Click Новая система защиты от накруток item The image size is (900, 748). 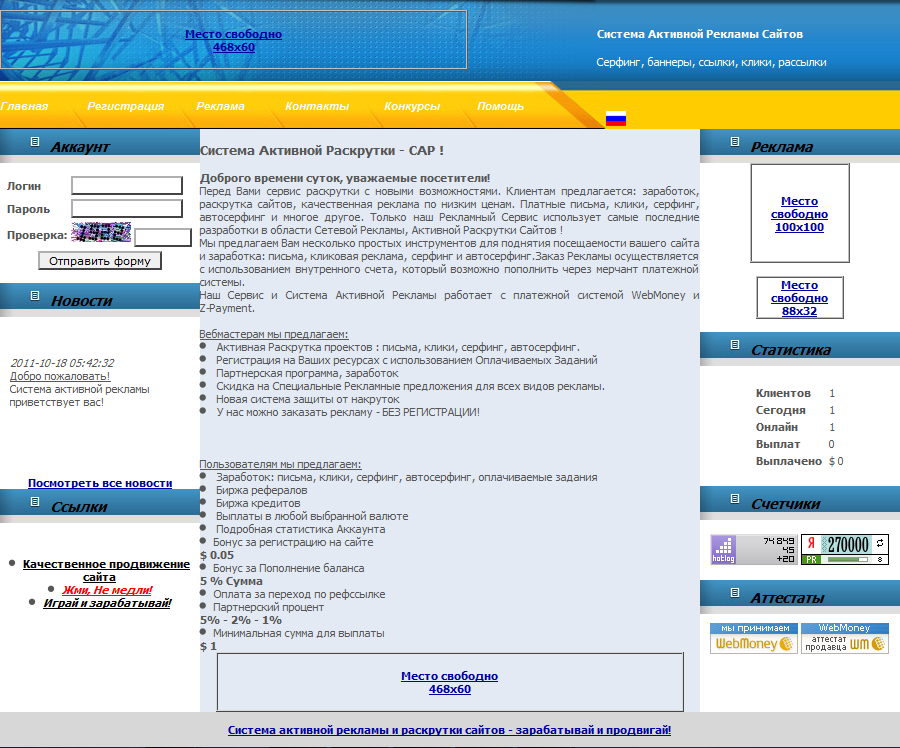[x=308, y=399]
